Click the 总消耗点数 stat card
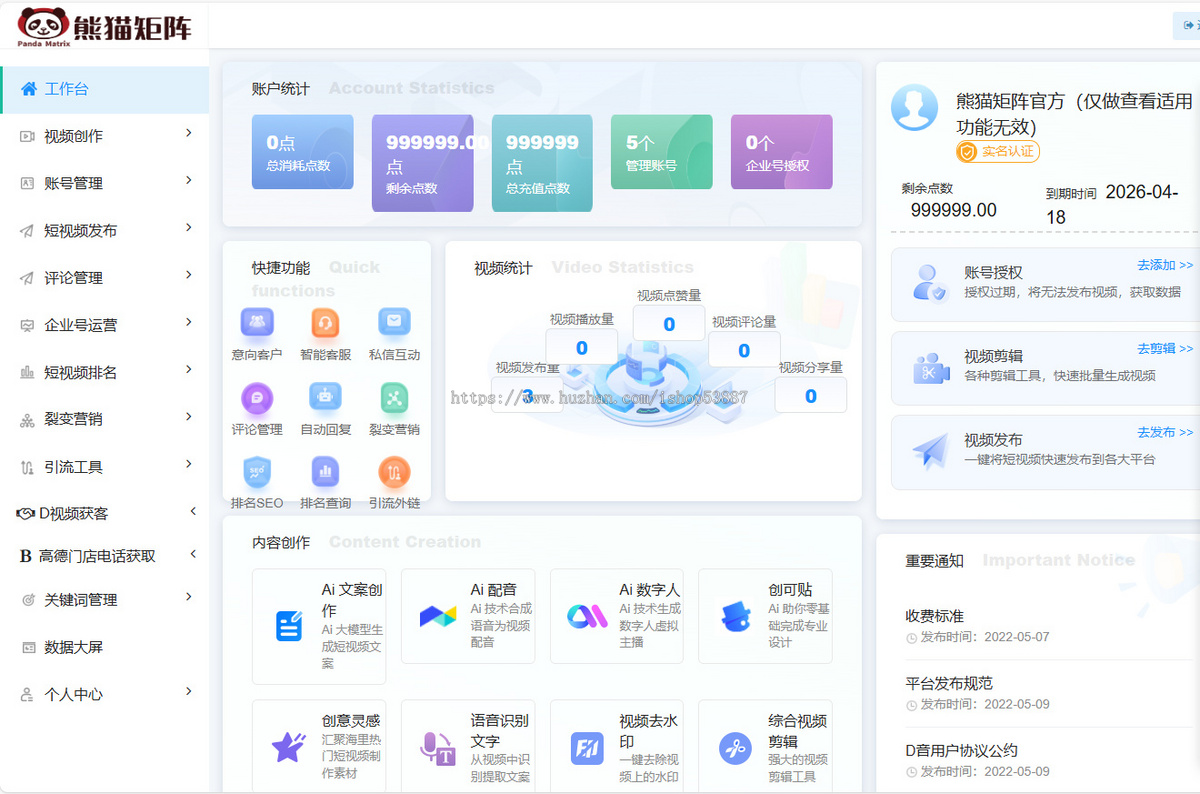The width and height of the screenshot is (1200, 794). tap(302, 152)
